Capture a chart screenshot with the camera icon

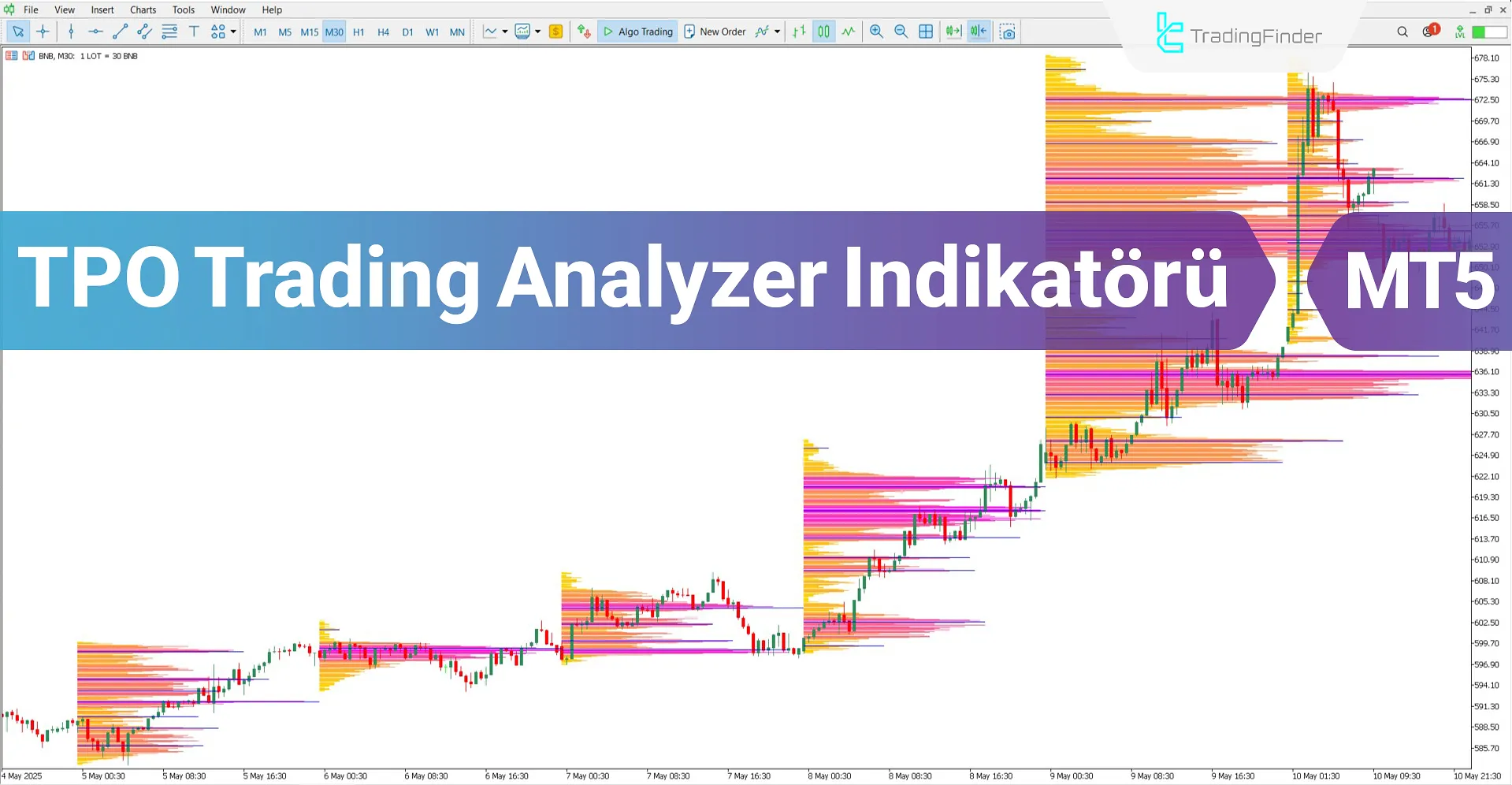pyautogui.click(x=1008, y=32)
